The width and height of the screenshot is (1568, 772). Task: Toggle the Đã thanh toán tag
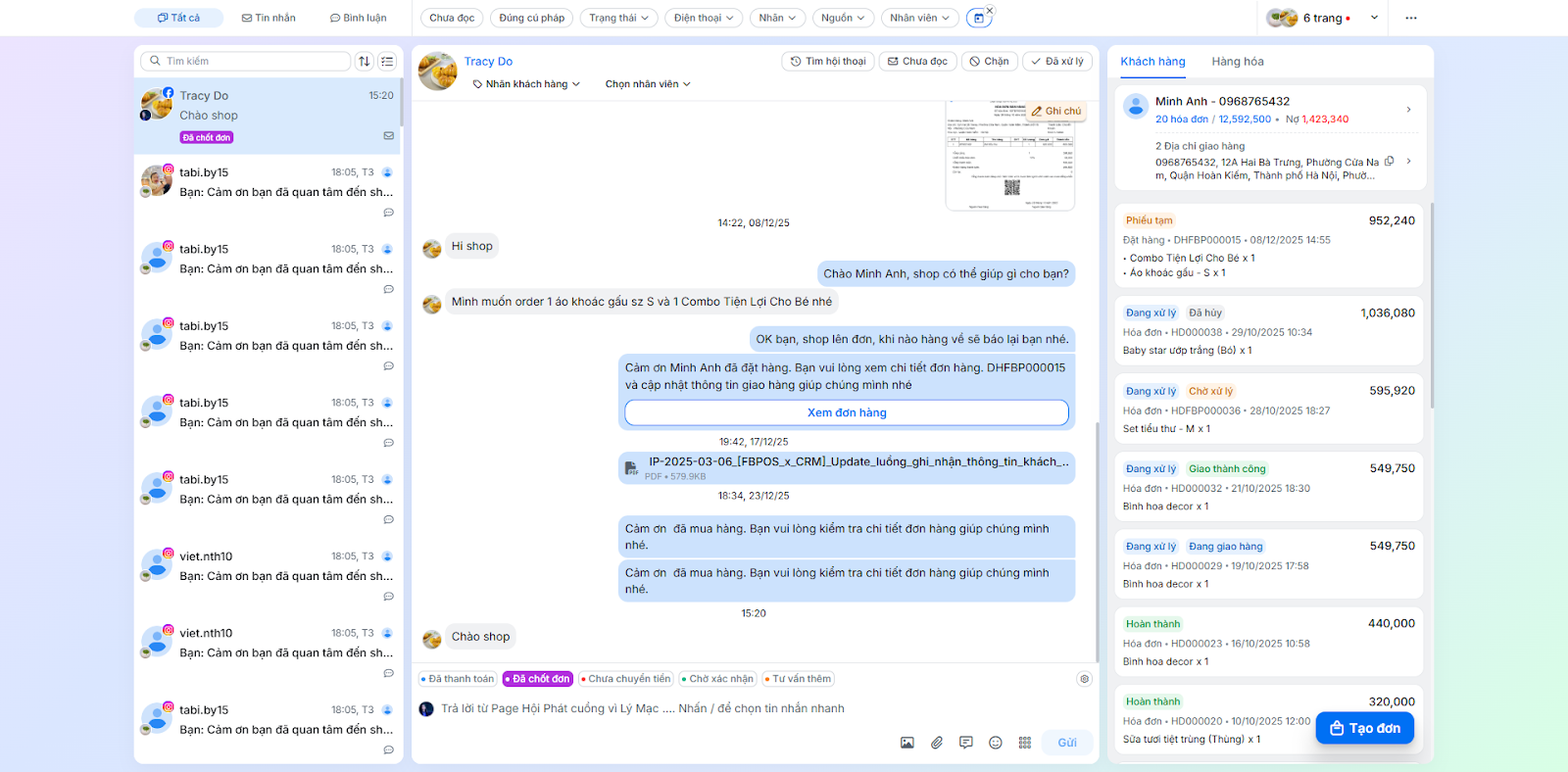(x=458, y=679)
